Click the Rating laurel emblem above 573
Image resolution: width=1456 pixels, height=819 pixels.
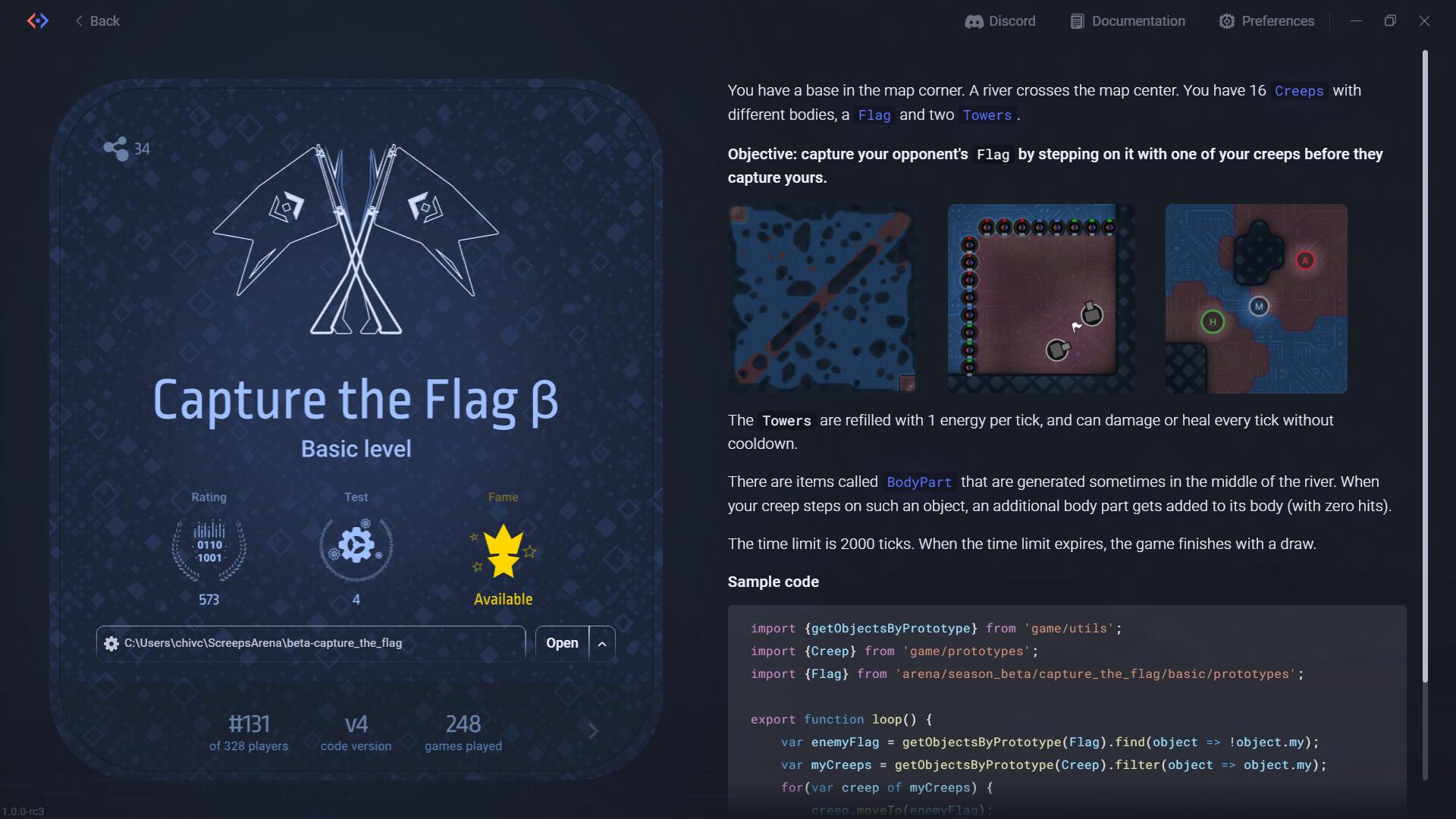(209, 548)
